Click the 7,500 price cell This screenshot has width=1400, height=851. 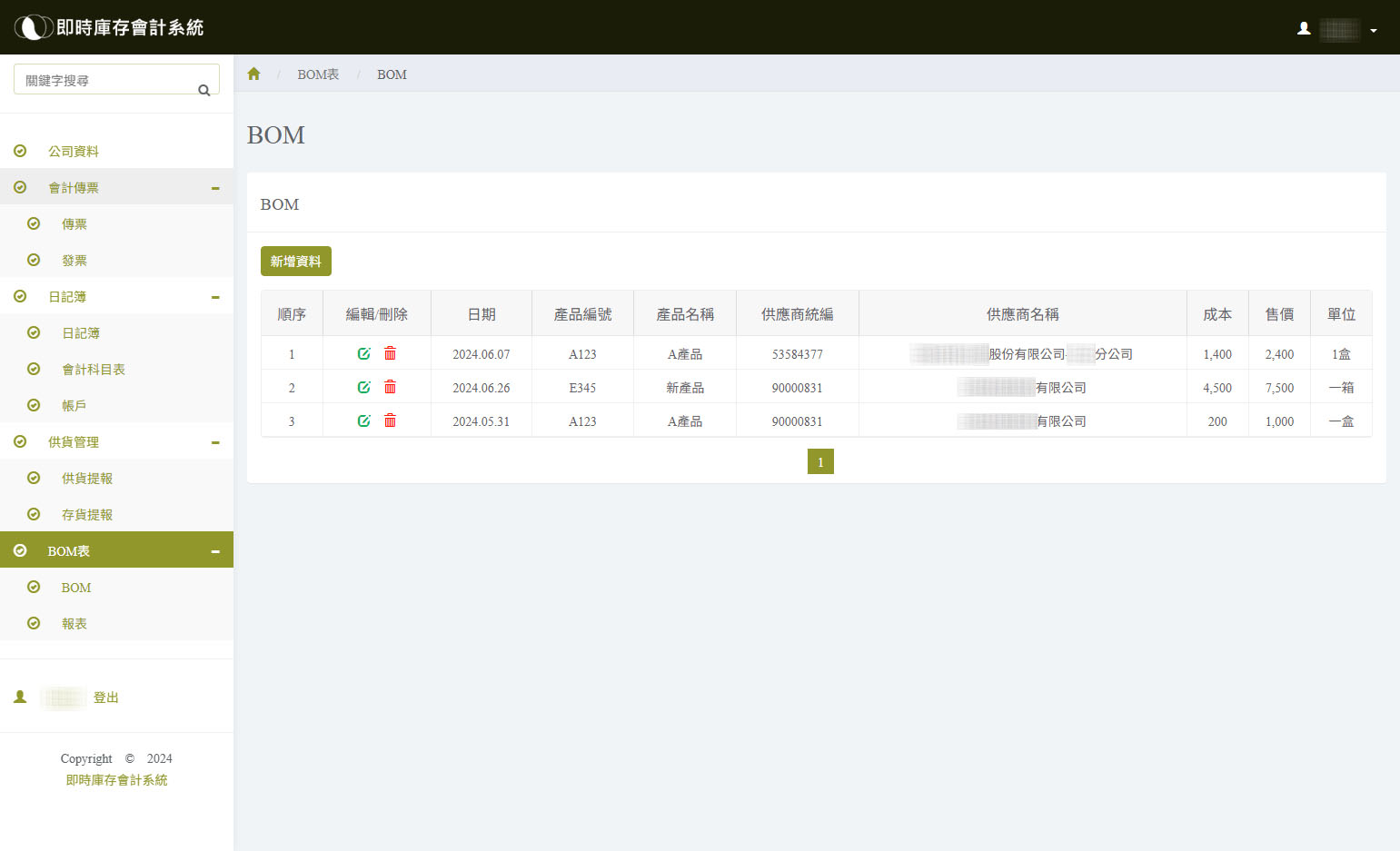click(x=1279, y=388)
